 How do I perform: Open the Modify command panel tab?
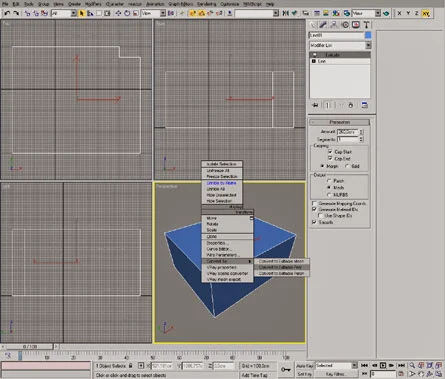tap(323, 25)
